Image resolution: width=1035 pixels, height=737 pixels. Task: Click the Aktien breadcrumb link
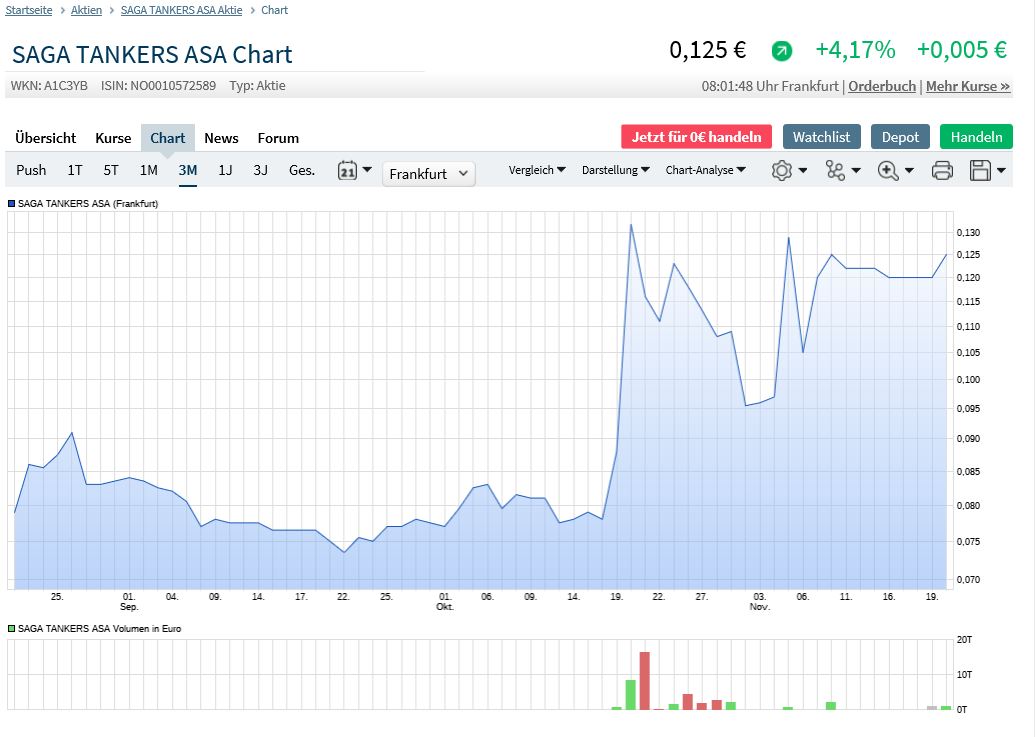click(x=86, y=10)
